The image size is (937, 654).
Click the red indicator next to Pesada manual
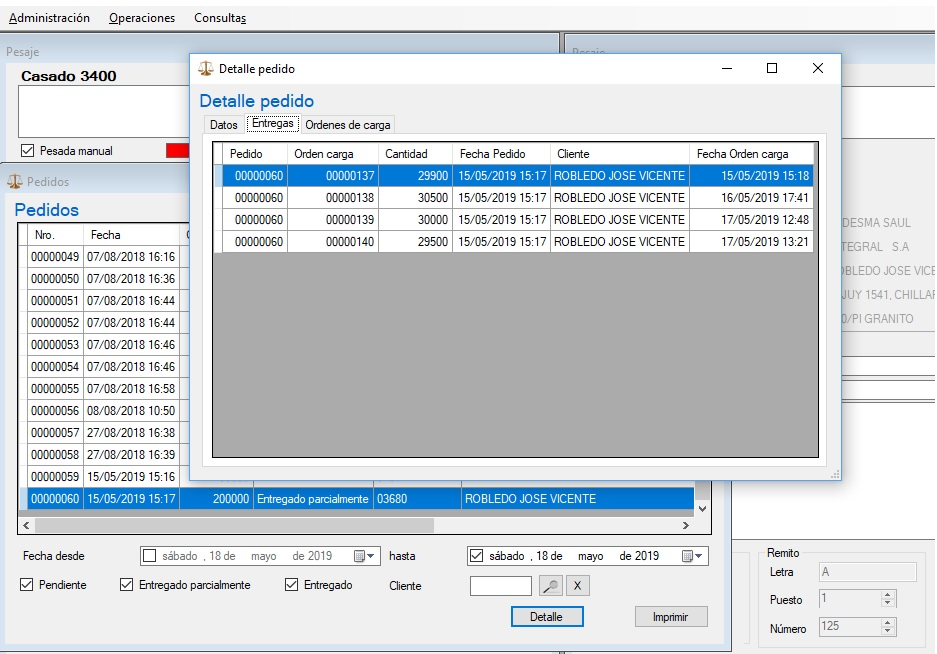177,151
